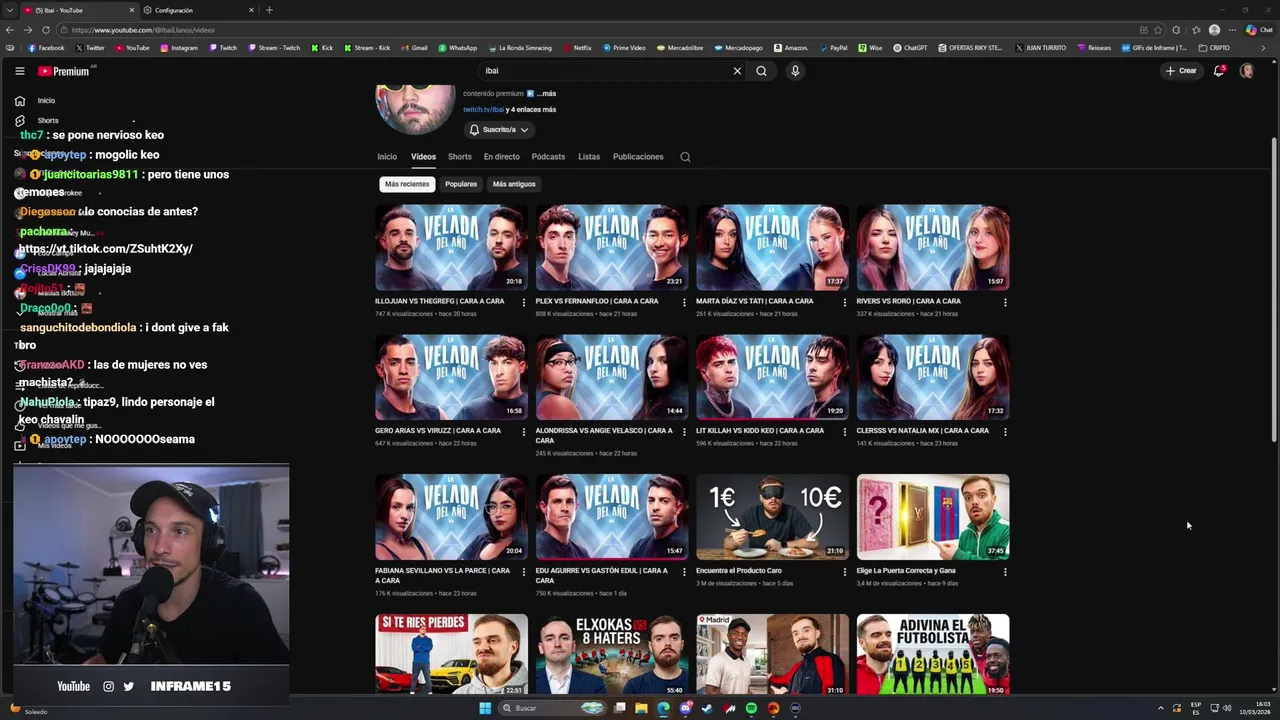Open Spotify from the Windows taskbar
The image size is (1280, 720).
(751, 708)
